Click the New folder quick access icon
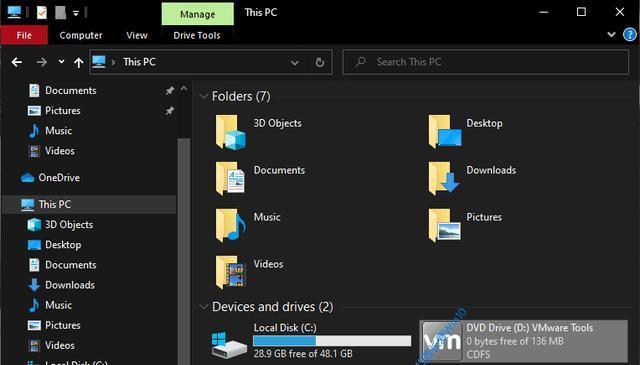Image resolution: width=640 pixels, height=365 pixels. point(60,13)
